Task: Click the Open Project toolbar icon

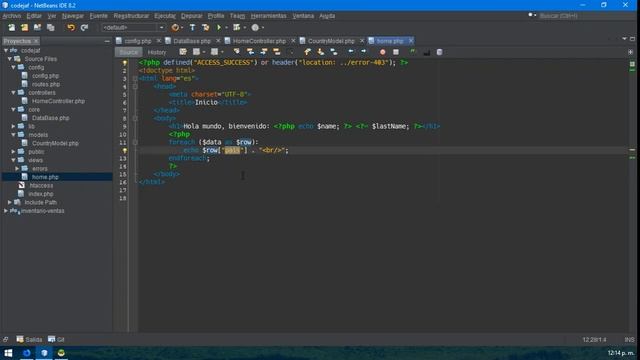Action: click(x=38, y=27)
